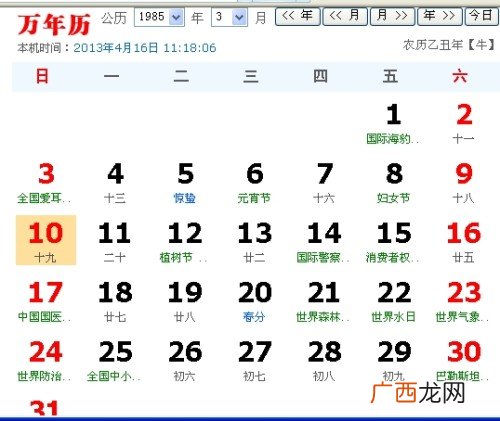Go to previous year with << 年 button
Image resolution: width=500 pixels, height=421 pixels.
tap(298, 16)
